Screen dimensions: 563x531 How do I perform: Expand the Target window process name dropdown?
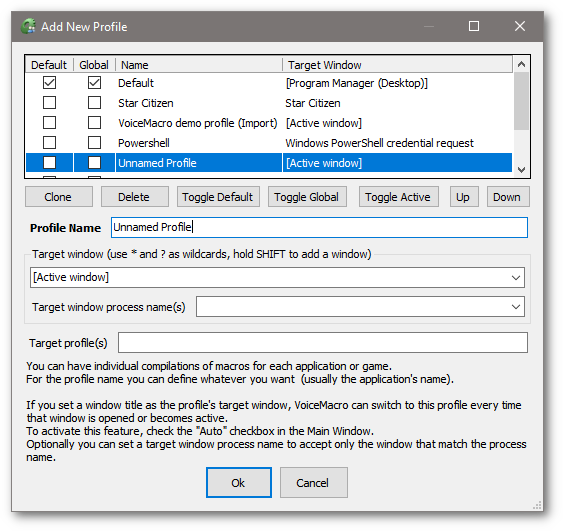tap(516, 307)
